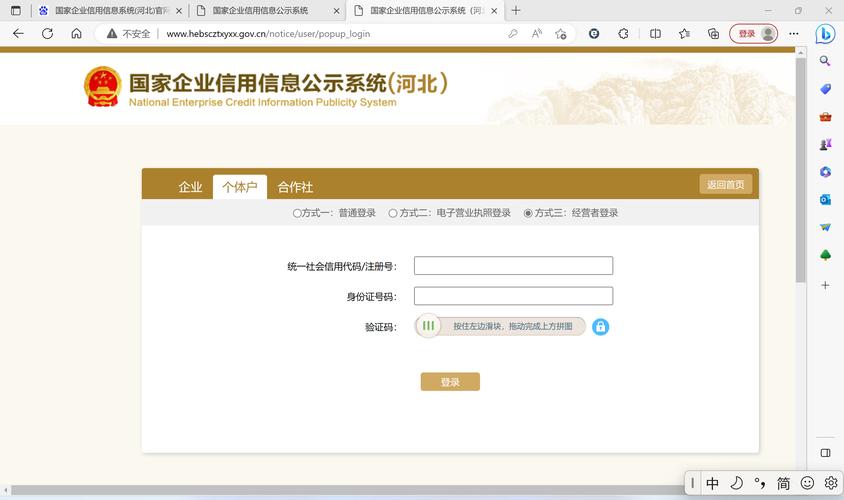844x500 pixels.
Task: Focus the 身份证号码 input field
Action: [514, 296]
